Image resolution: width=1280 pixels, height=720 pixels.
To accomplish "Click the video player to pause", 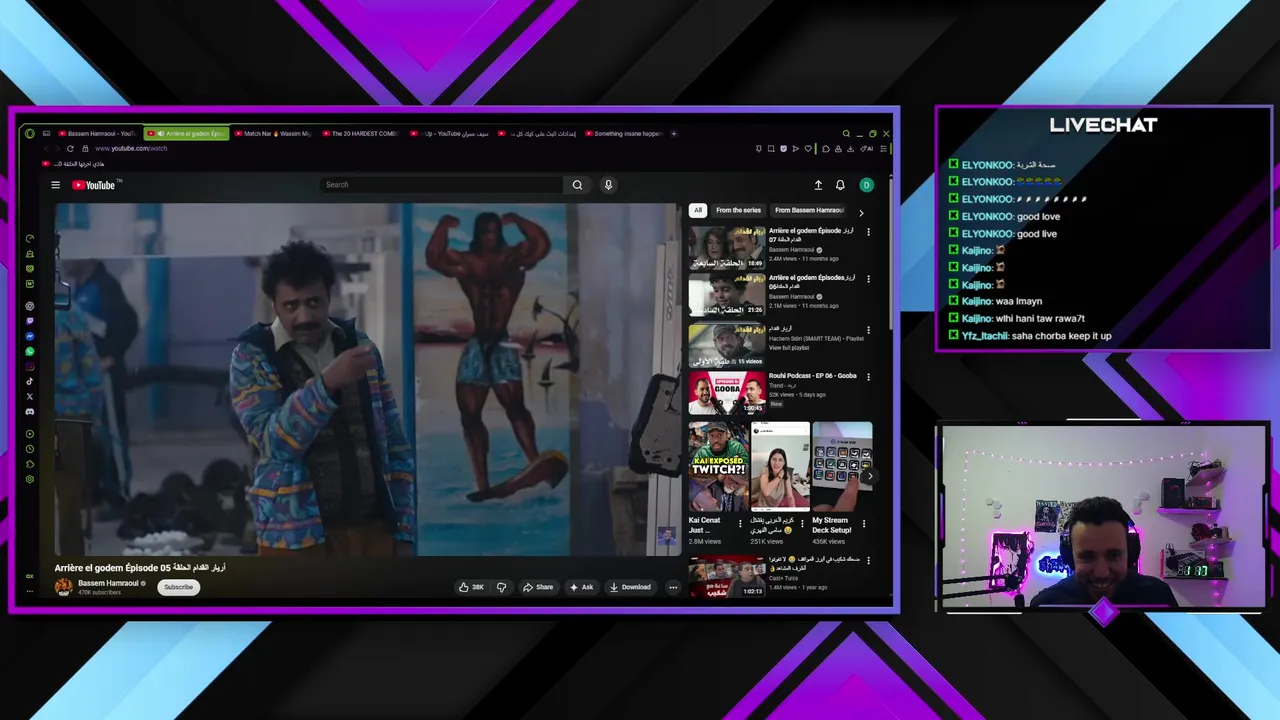I will [367, 379].
